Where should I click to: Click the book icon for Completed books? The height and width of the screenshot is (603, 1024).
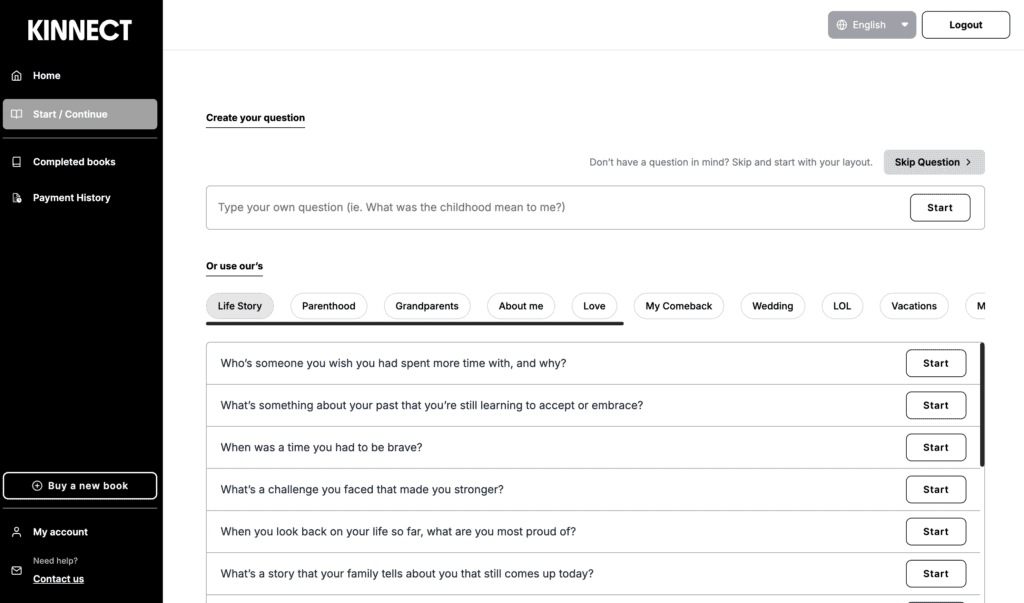16,161
